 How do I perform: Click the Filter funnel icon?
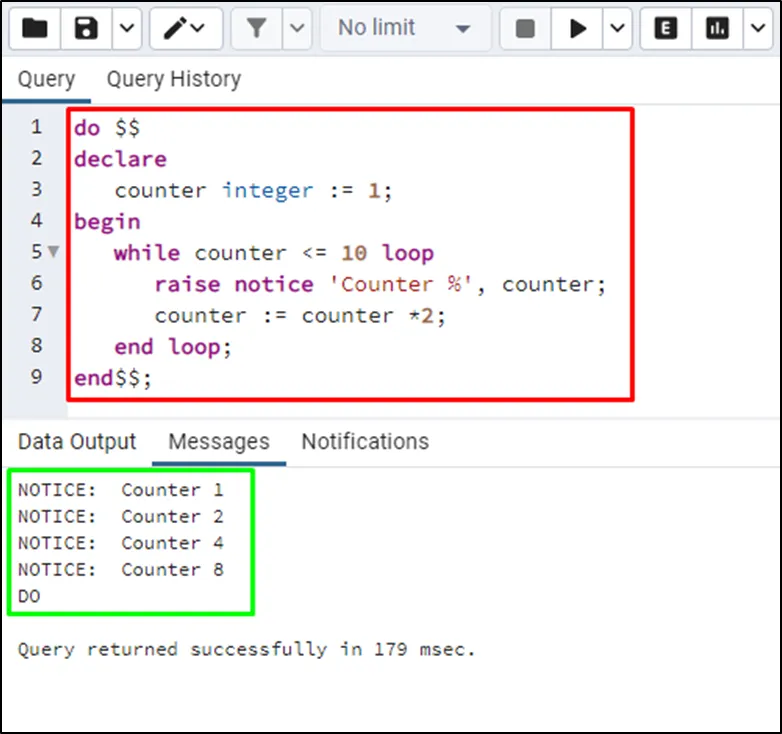point(257,29)
